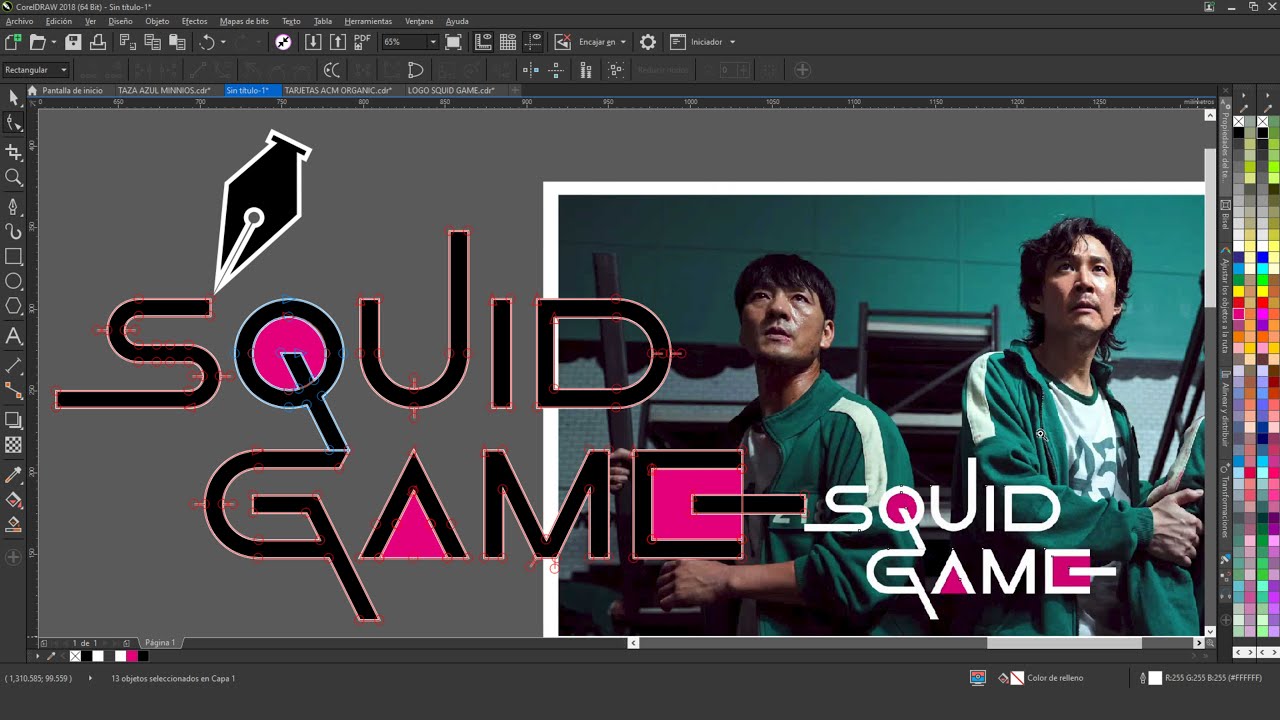
Task: Toggle rulers display in the toolbar
Action: pyautogui.click(x=483, y=42)
